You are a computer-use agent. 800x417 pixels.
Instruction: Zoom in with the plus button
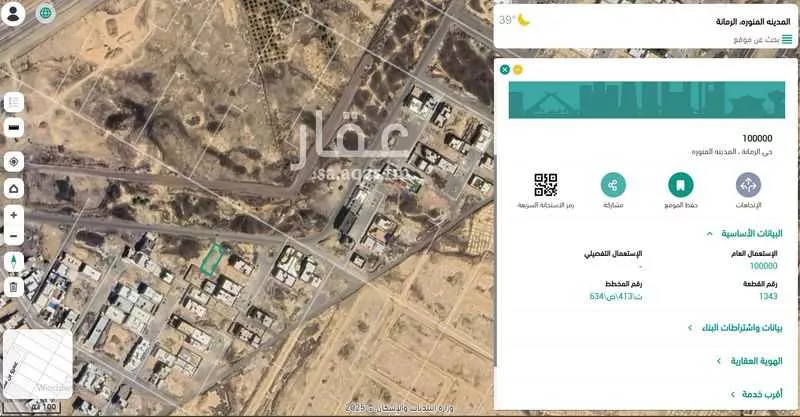14,215
